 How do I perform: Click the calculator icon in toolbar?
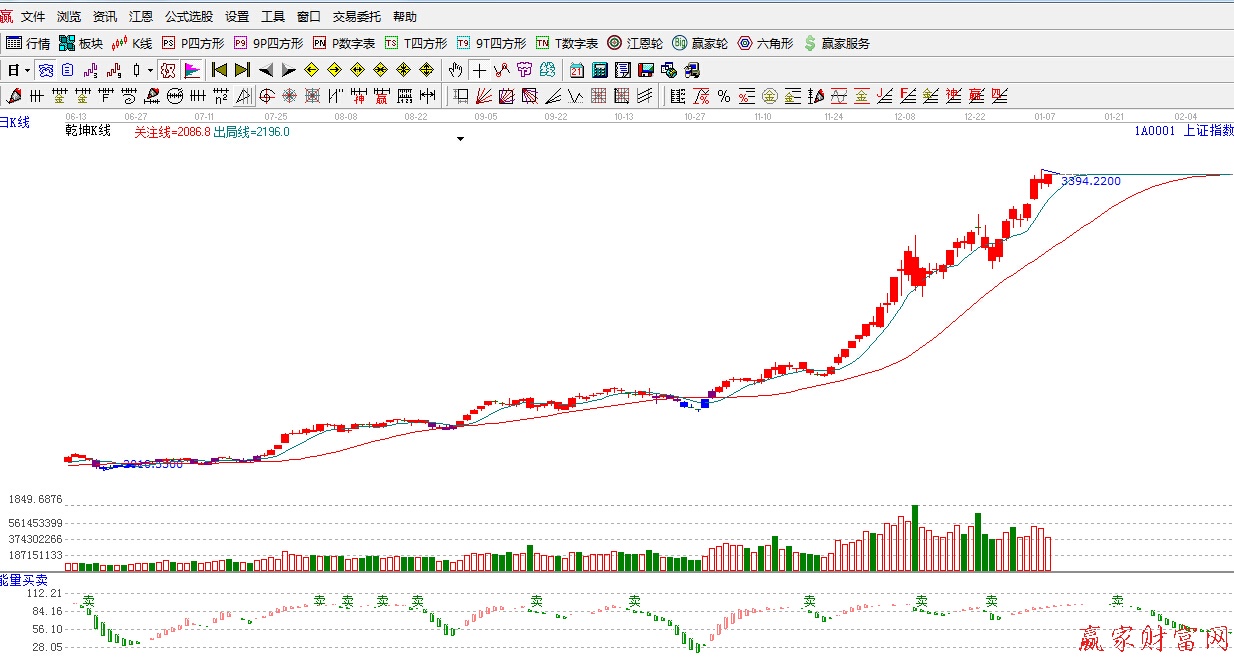click(600, 70)
